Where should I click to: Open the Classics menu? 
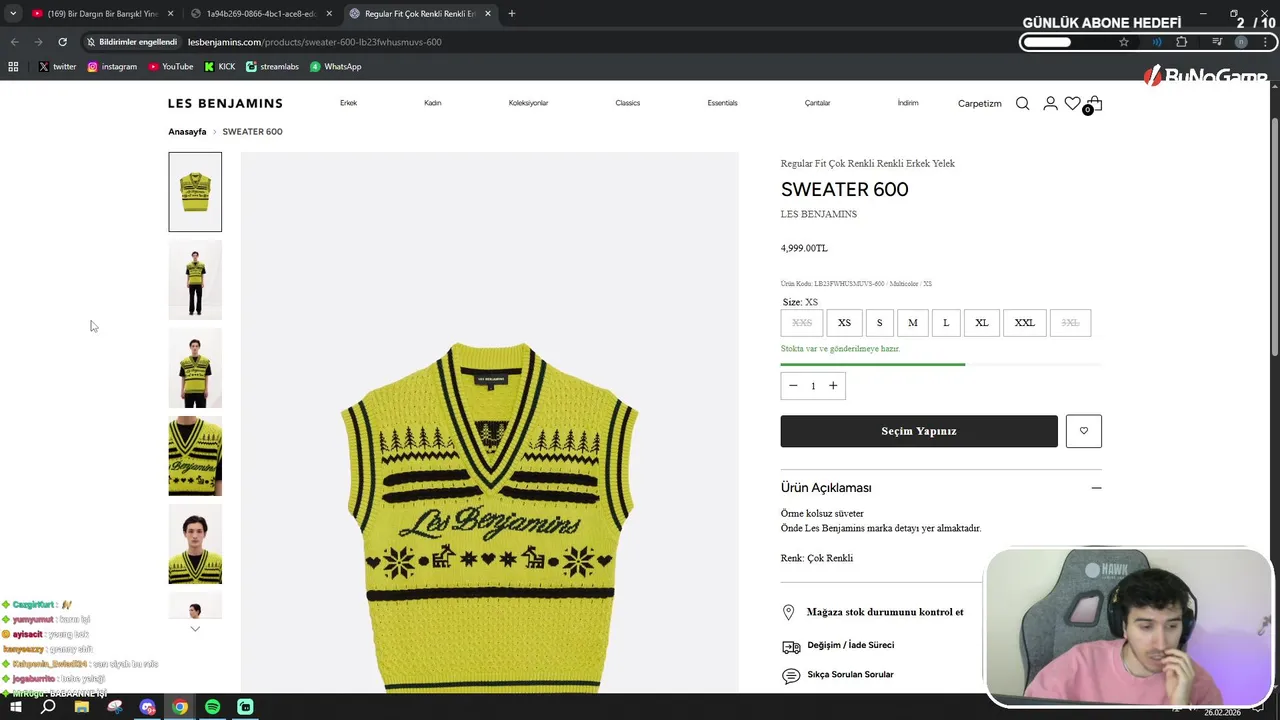pos(628,103)
